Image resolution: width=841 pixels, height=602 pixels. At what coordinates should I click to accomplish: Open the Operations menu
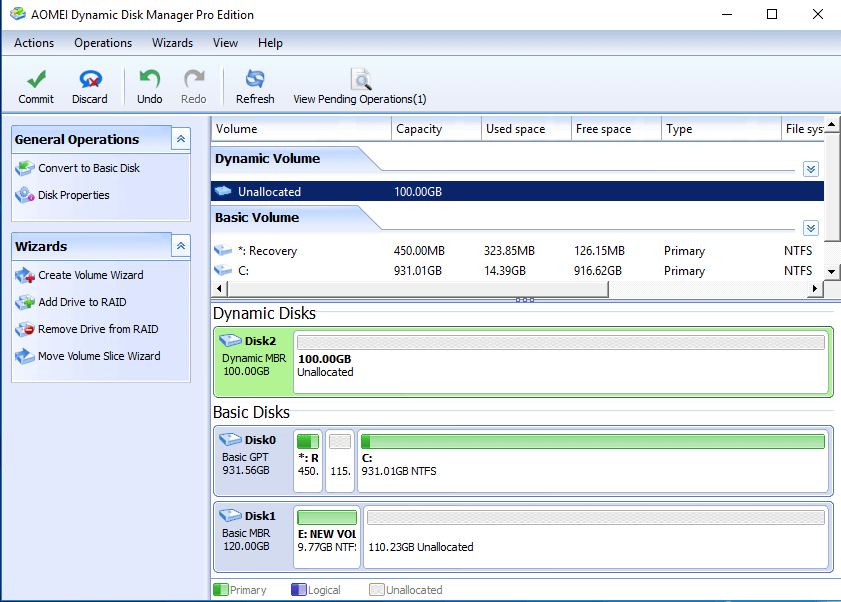(x=103, y=43)
